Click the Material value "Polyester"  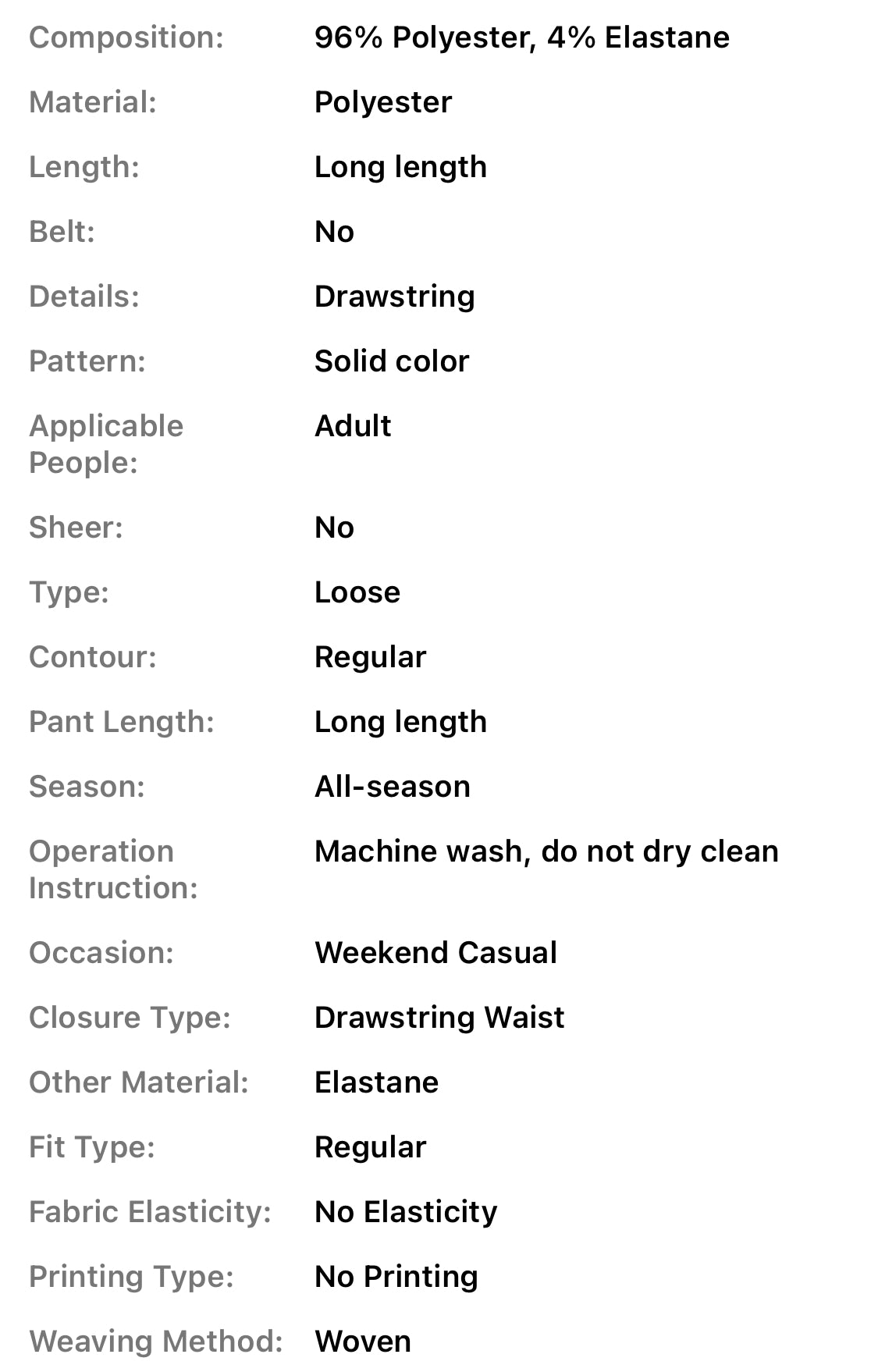pos(382,102)
